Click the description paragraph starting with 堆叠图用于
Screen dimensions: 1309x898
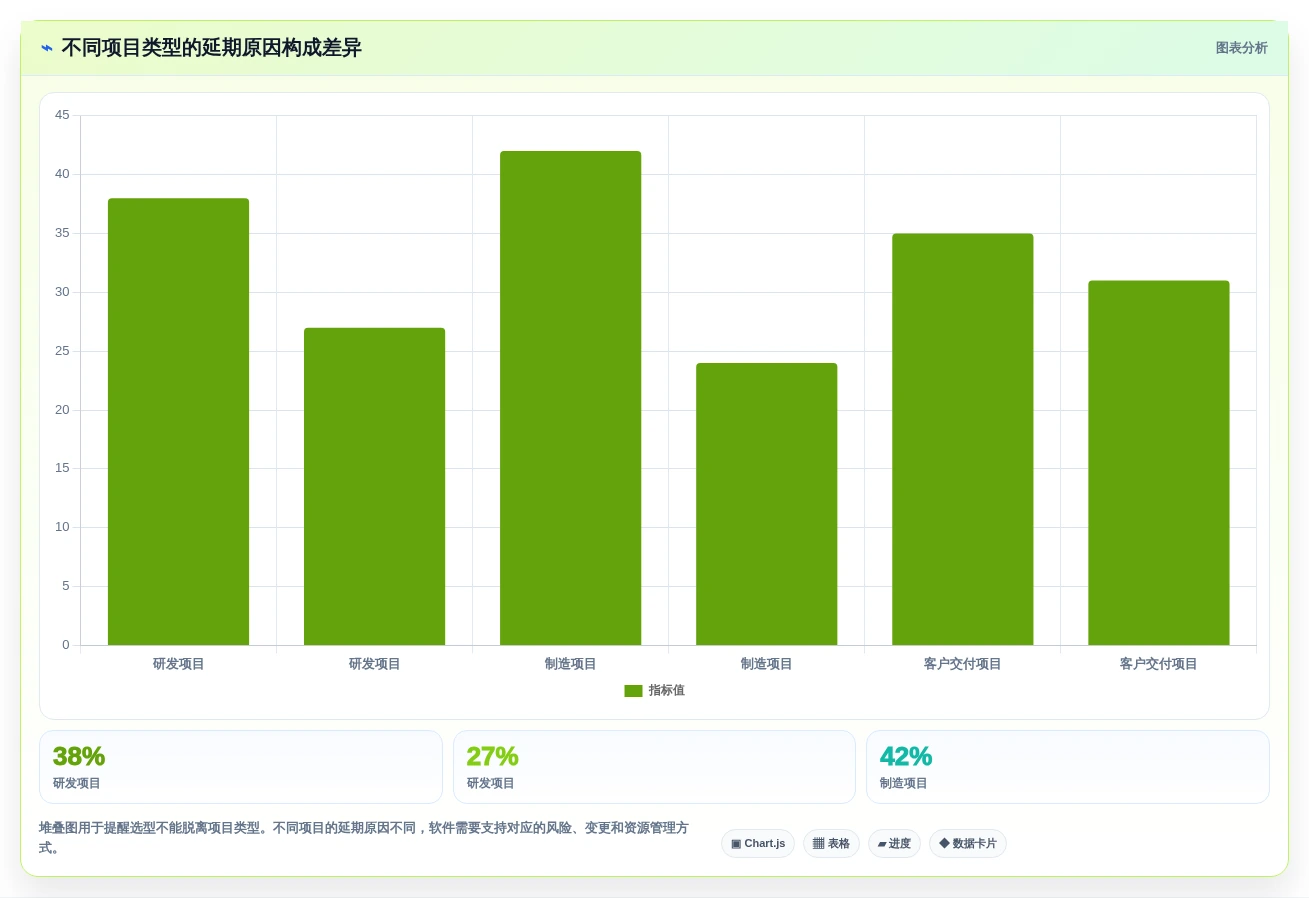pyautogui.click(x=364, y=838)
